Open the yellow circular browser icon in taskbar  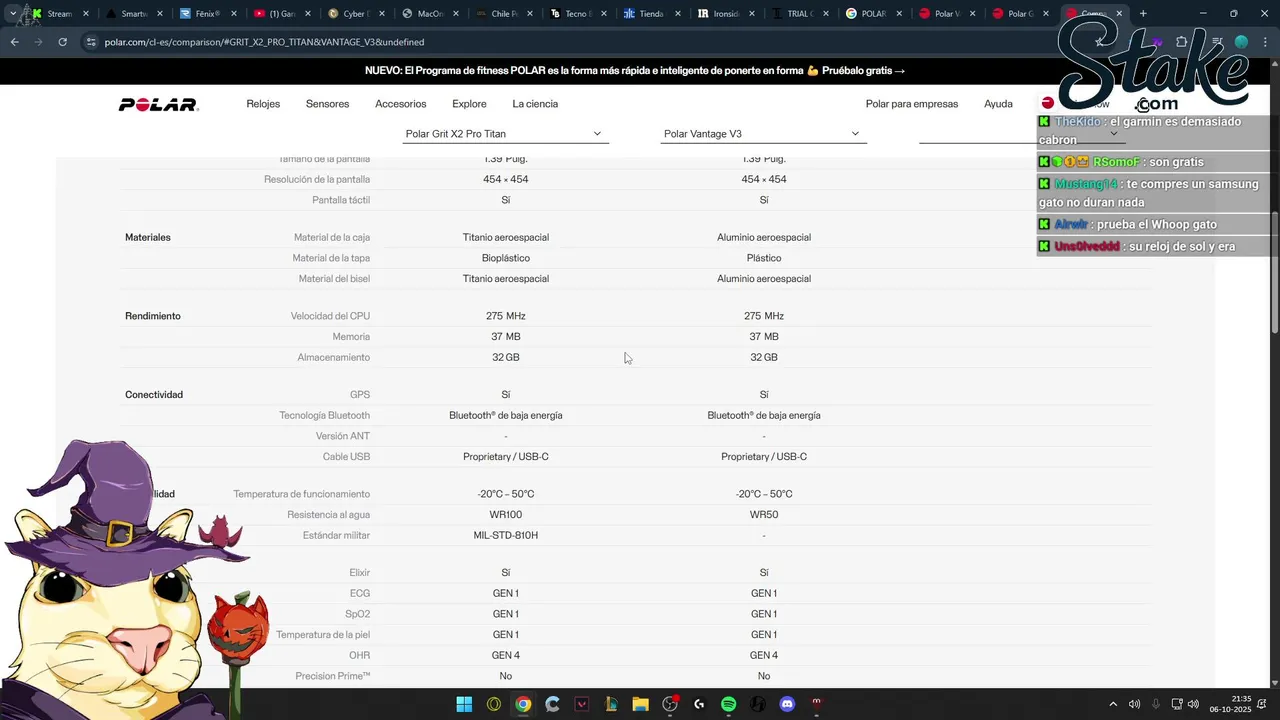pyautogui.click(x=493, y=704)
